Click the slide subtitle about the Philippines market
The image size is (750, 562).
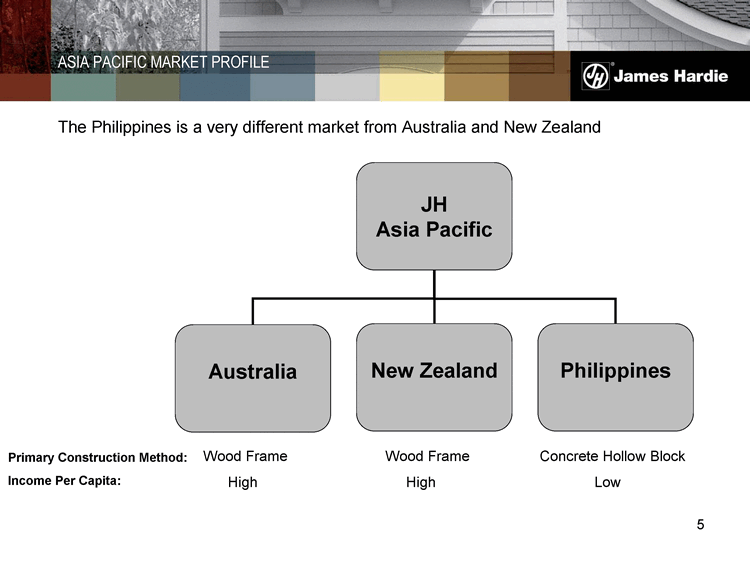329,128
